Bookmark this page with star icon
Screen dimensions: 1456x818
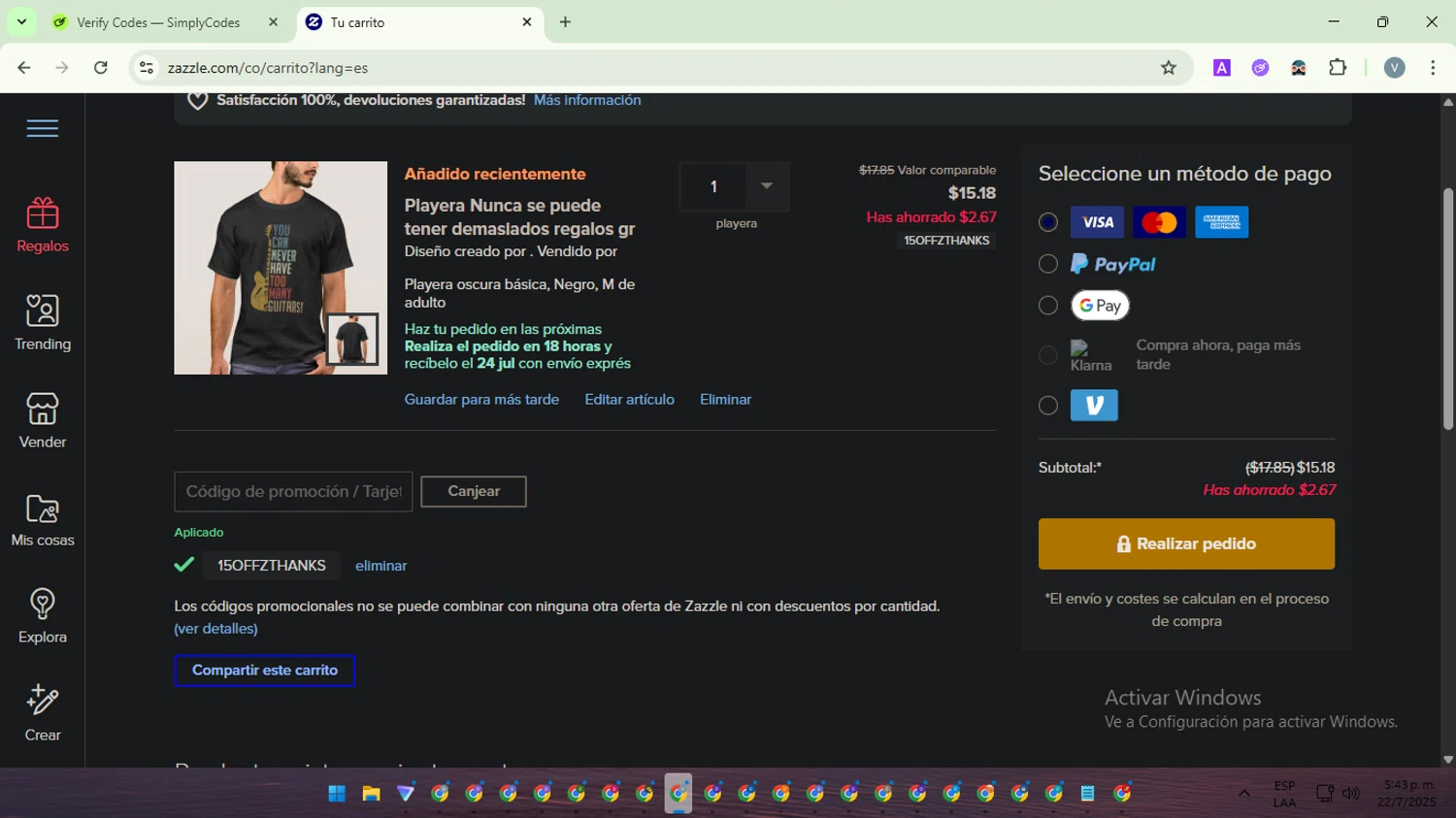1169,68
